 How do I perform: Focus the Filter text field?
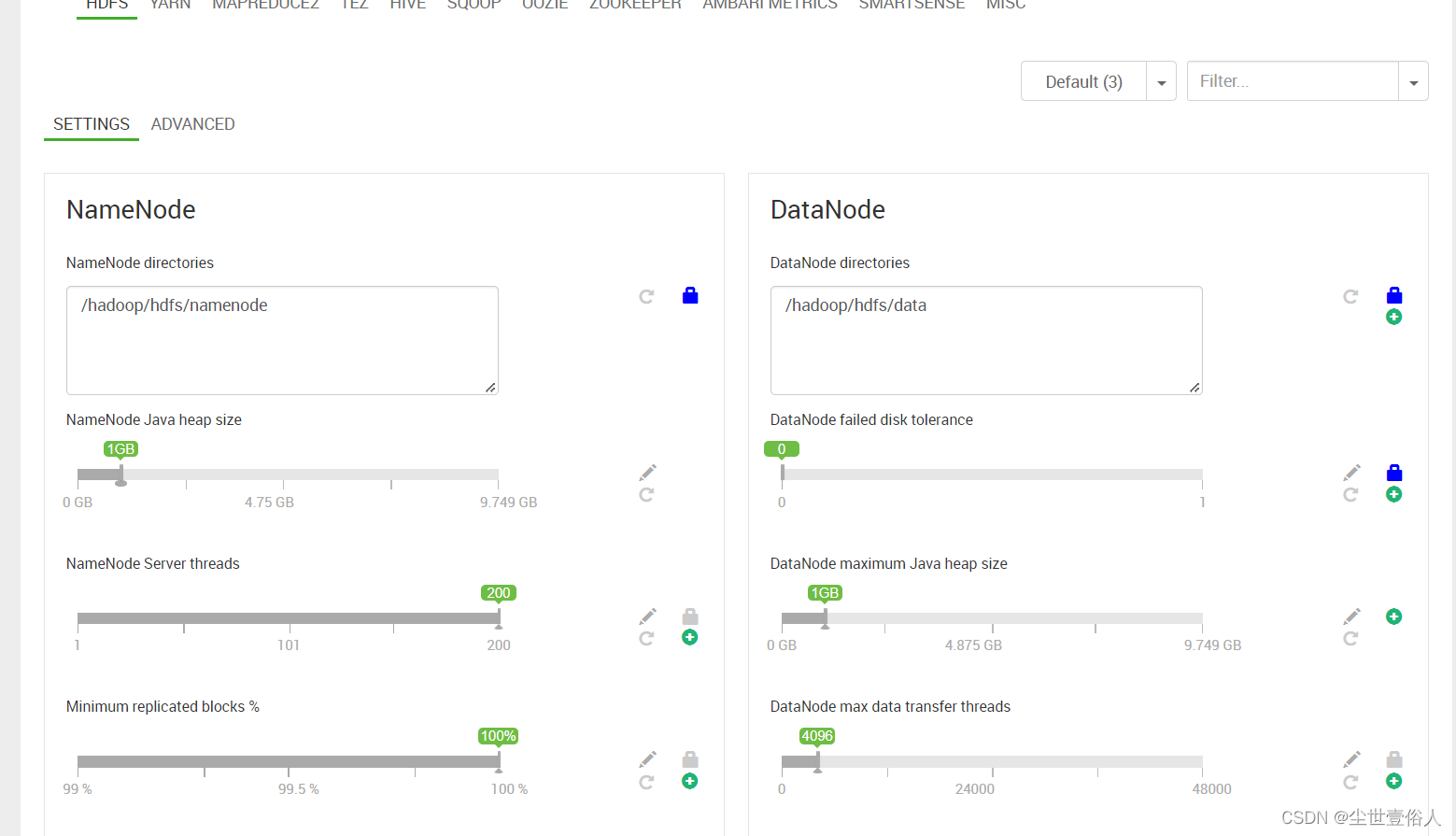1293,81
